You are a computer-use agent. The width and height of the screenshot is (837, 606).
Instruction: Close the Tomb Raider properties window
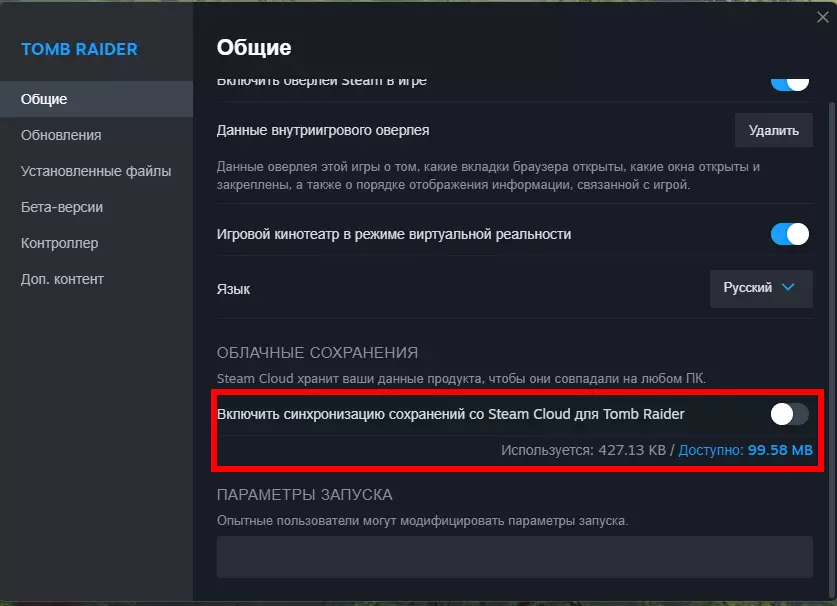822,15
